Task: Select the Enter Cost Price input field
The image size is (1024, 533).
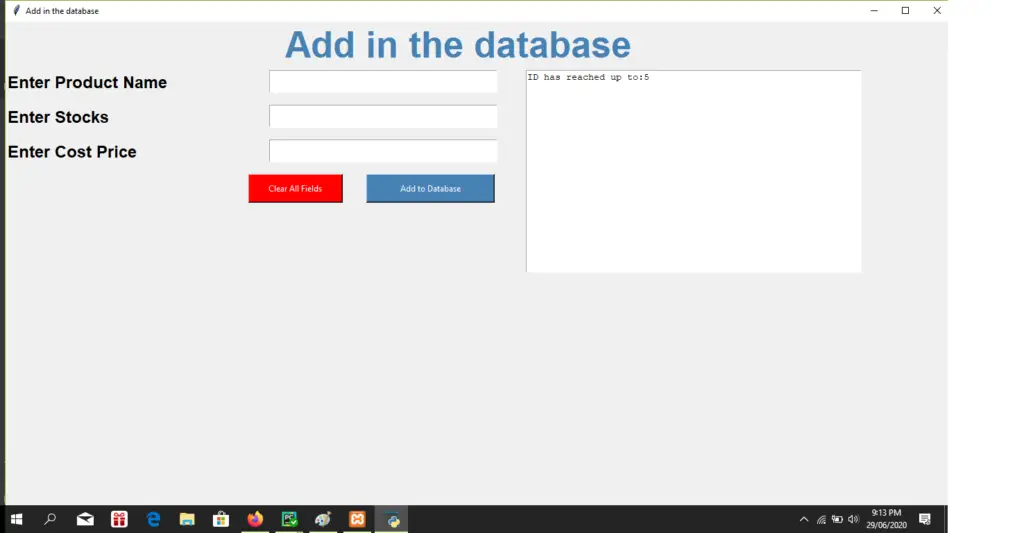Action: (383, 151)
